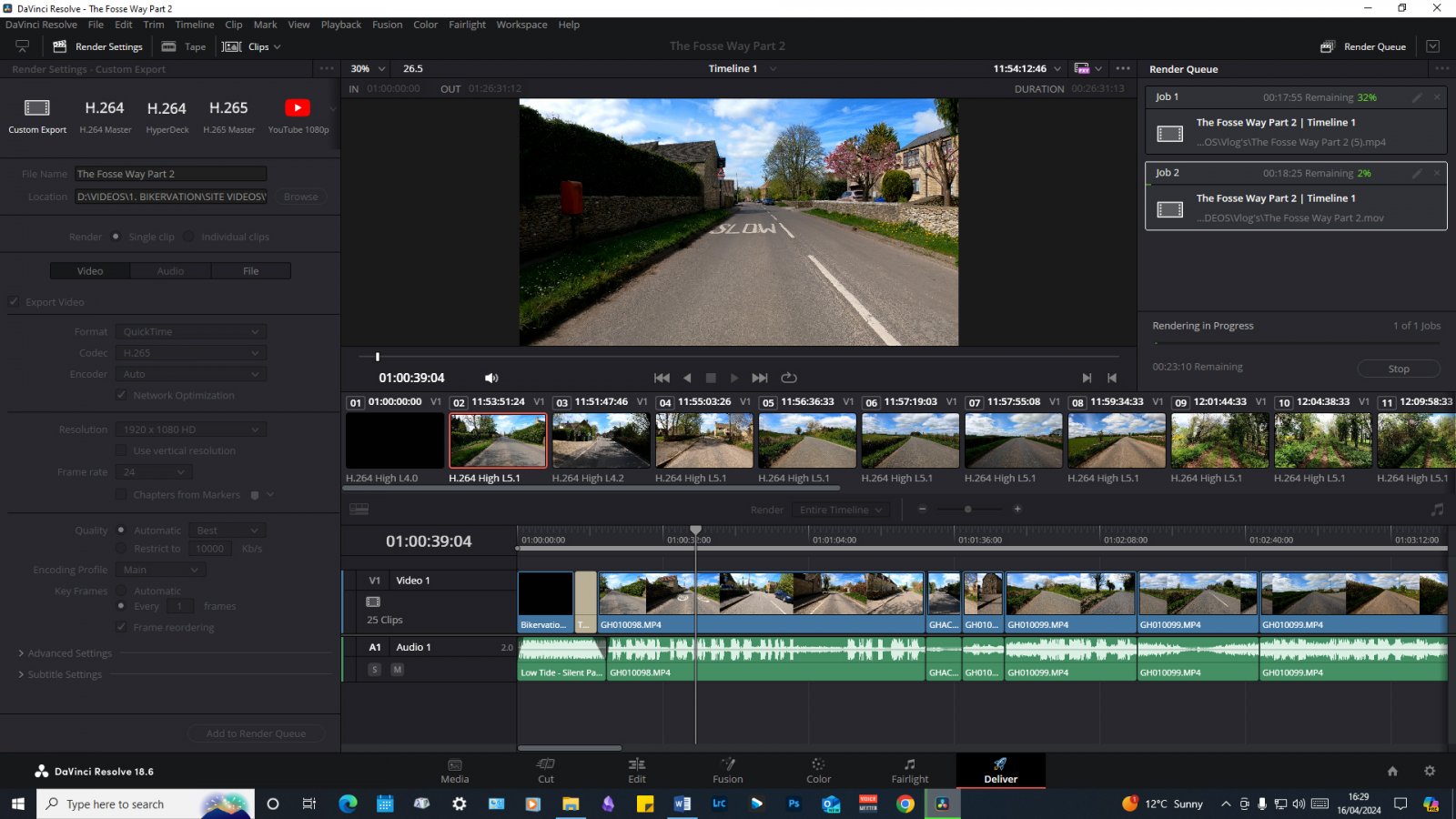The image size is (1456, 819).
Task: Open the Entire Timeline render range dropdown
Action: (840, 510)
